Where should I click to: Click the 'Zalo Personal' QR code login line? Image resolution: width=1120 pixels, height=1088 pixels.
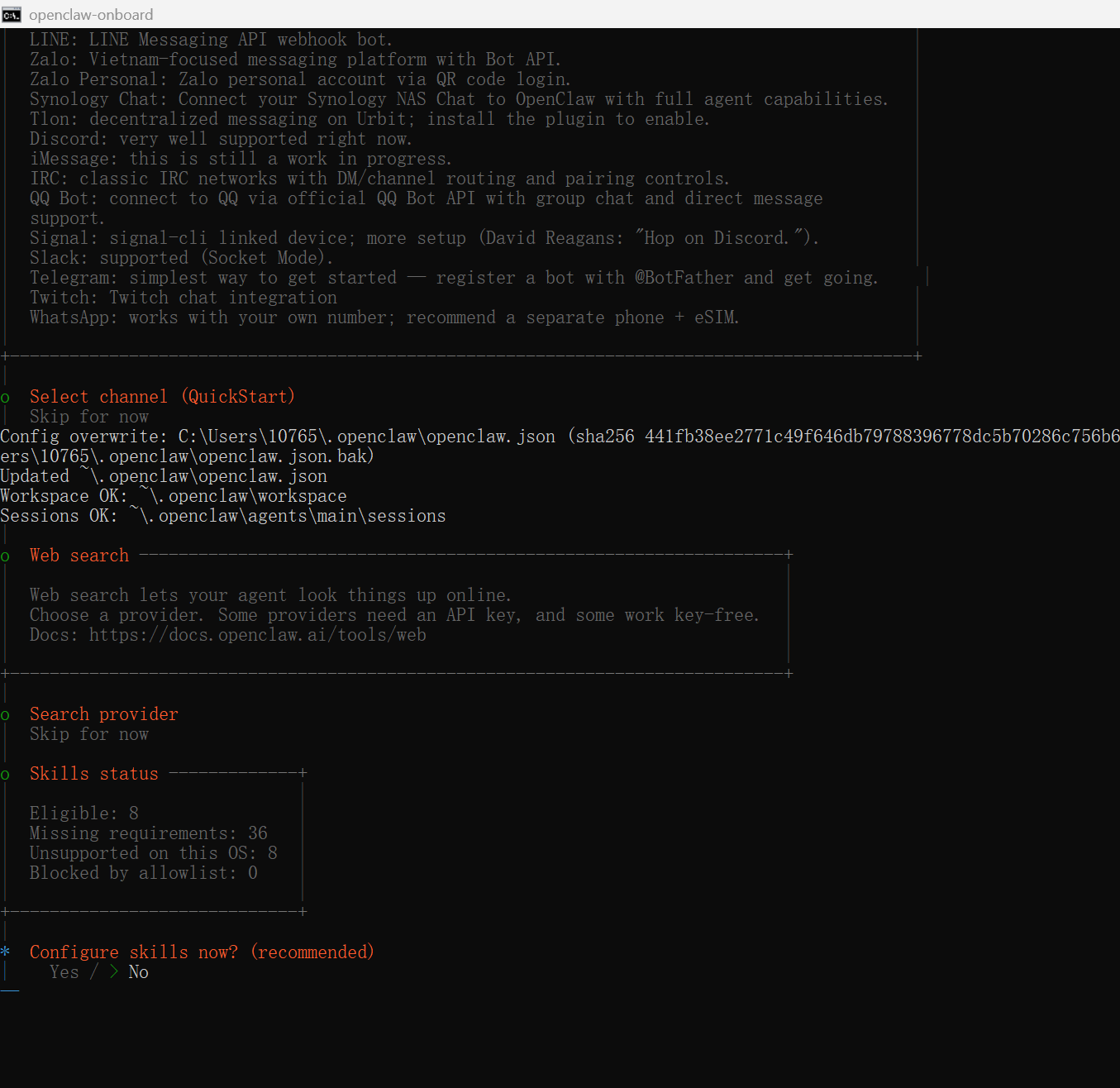(300, 79)
